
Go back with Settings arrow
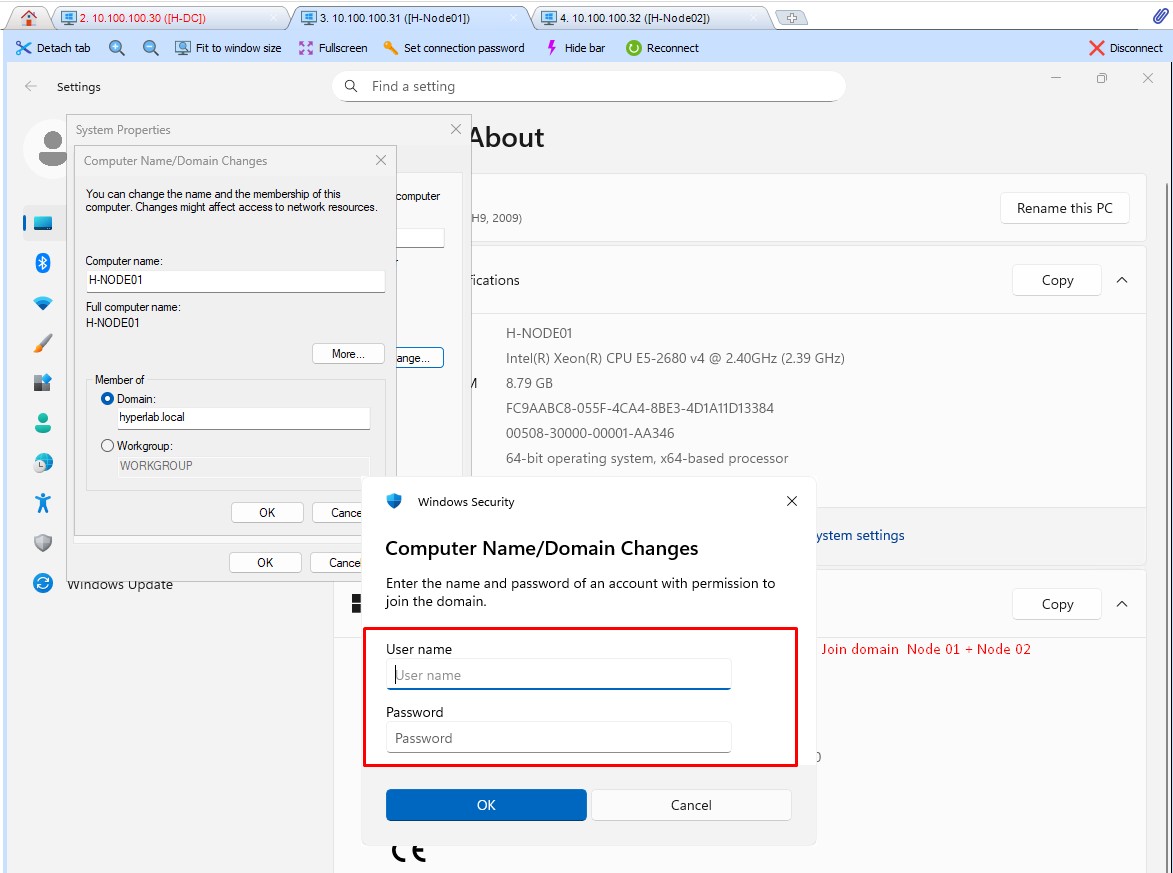31,86
